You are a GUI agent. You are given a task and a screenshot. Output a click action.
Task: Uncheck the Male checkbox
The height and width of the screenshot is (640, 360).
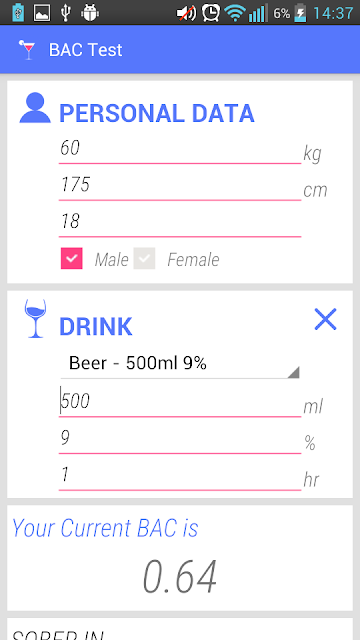pos(72,258)
